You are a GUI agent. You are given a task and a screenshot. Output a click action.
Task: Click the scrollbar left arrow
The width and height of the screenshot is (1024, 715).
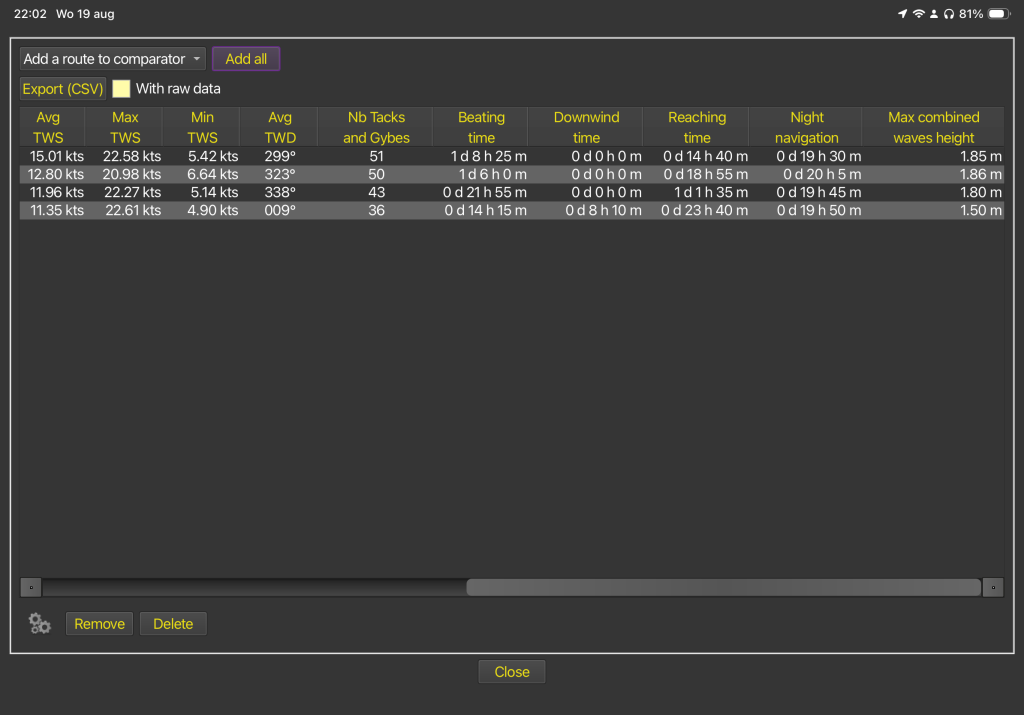tap(31, 587)
